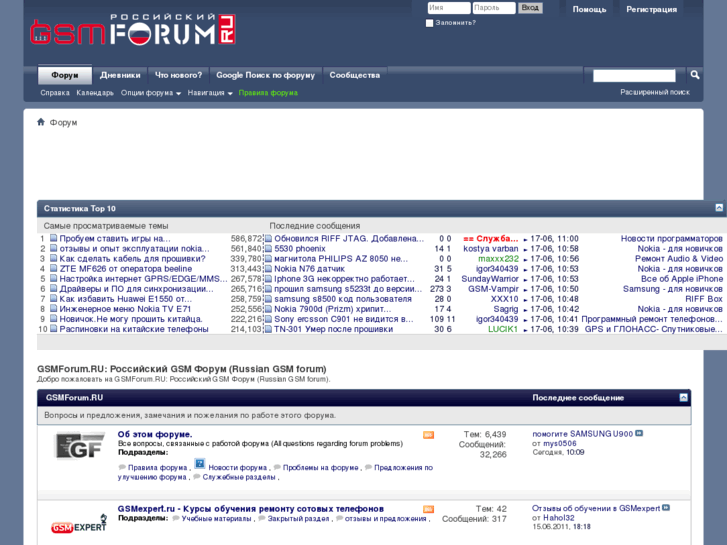Open user profile mys0506
Image resolution: width=727 pixels, height=545 pixels.
(560, 443)
